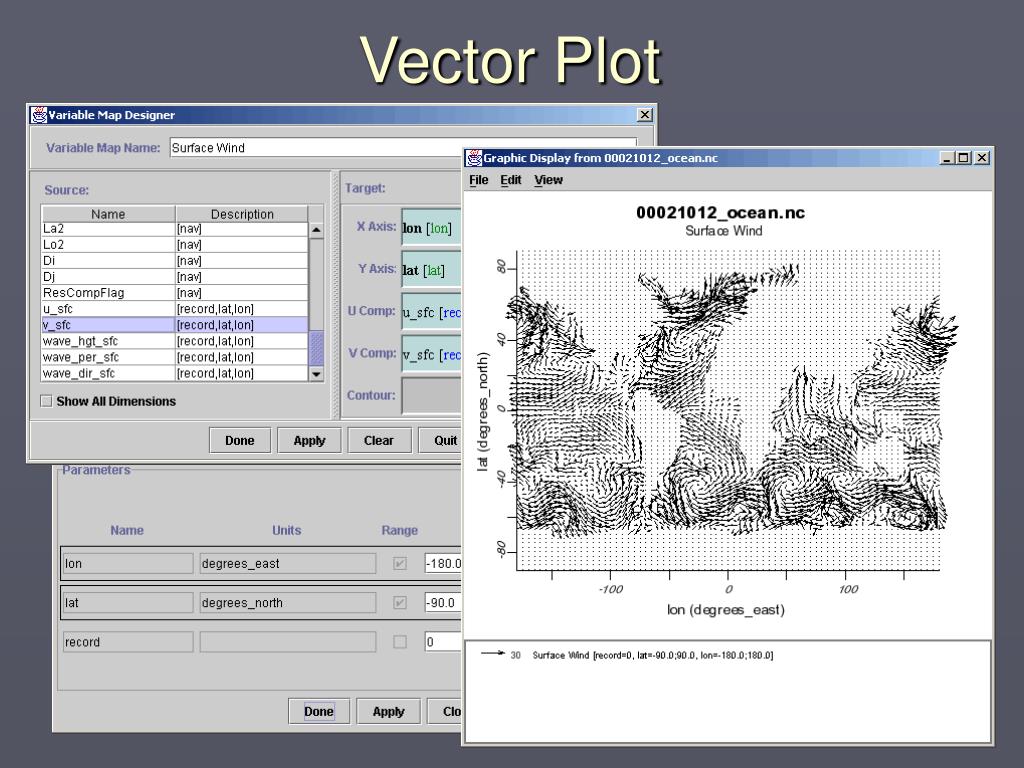Maximize the Graphic Display window
This screenshot has width=1024, height=768.
pos(964,158)
